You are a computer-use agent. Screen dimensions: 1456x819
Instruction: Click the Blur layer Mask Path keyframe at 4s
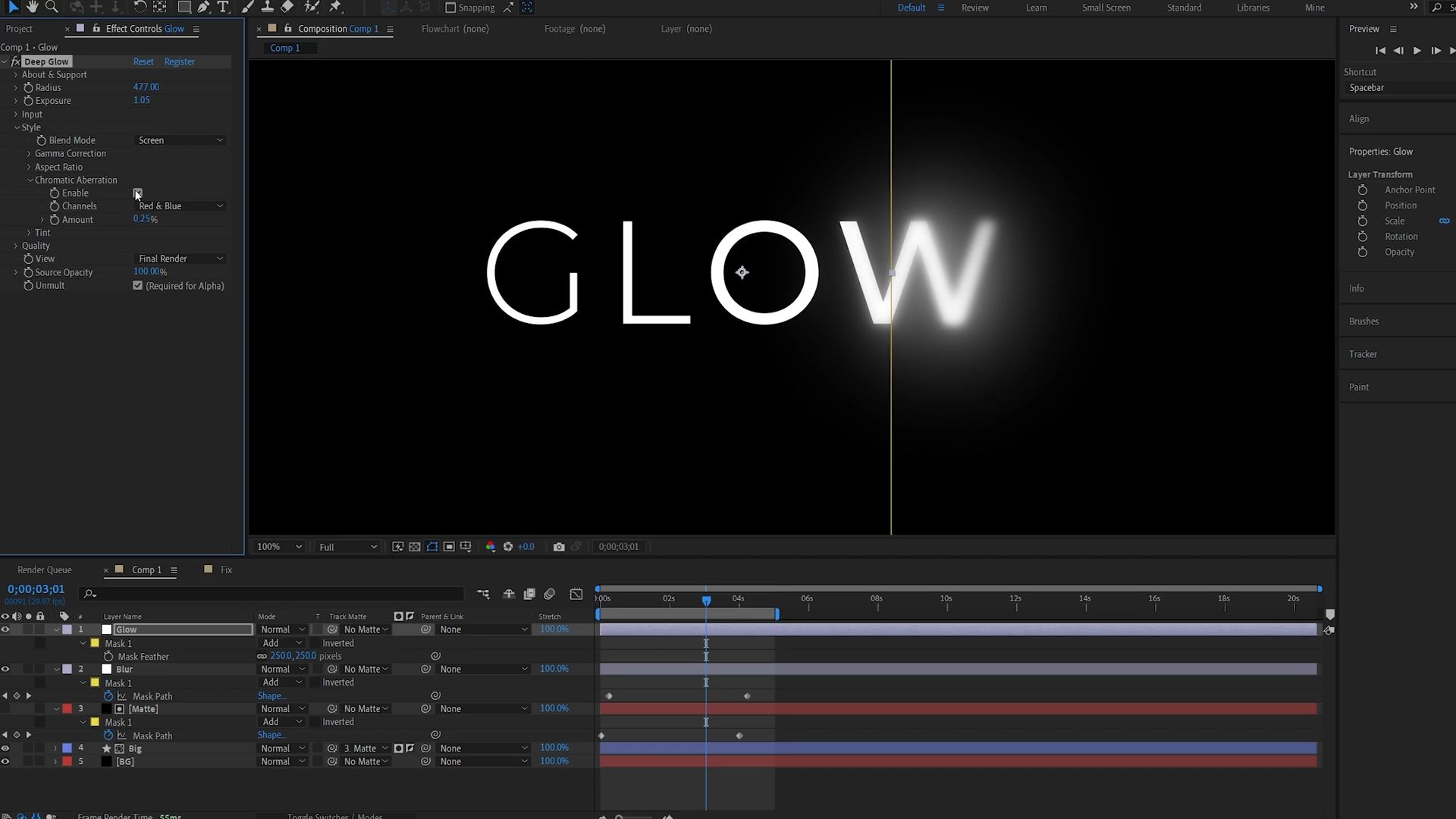(747, 696)
